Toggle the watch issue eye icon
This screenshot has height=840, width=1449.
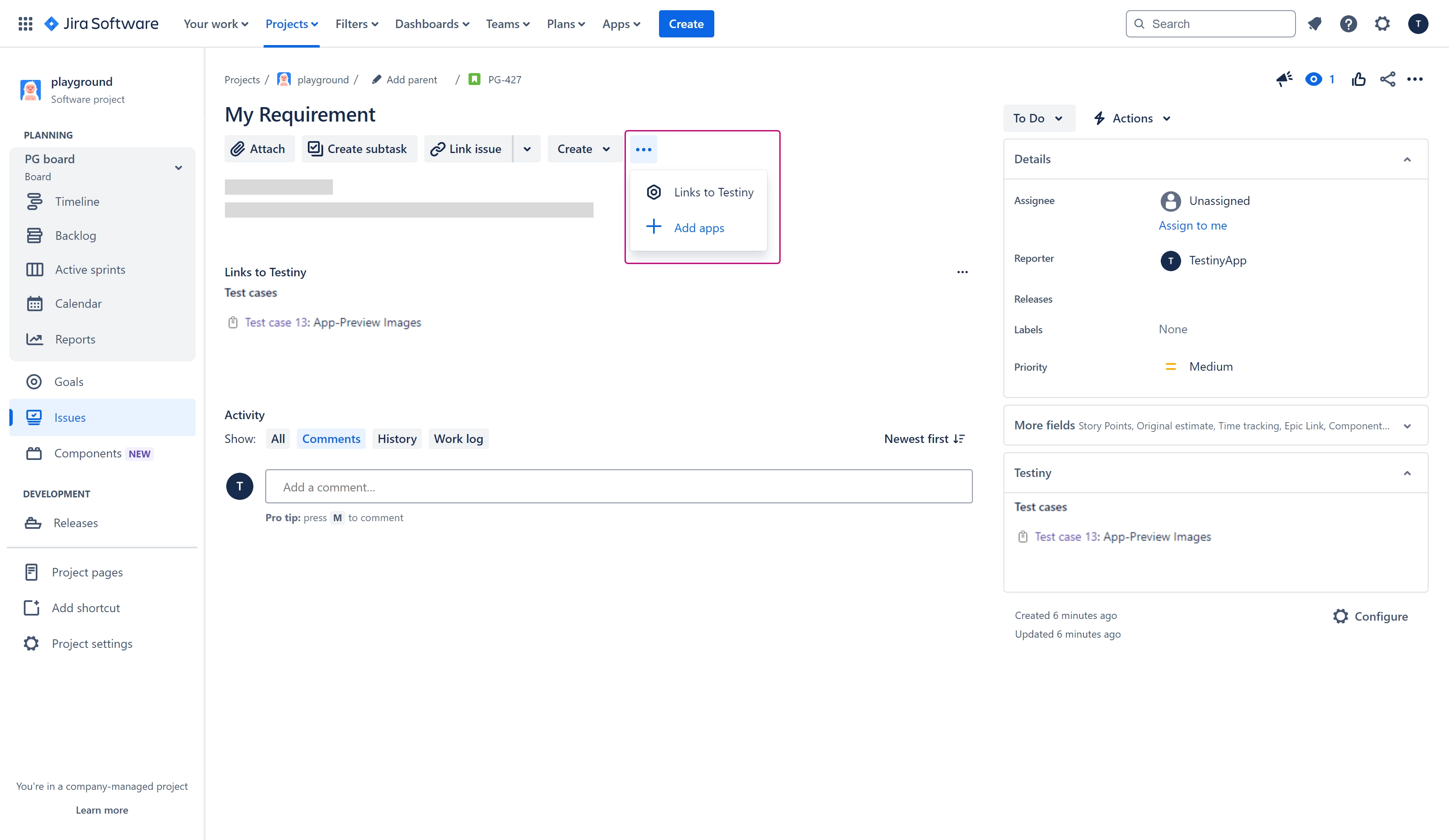point(1313,79)
